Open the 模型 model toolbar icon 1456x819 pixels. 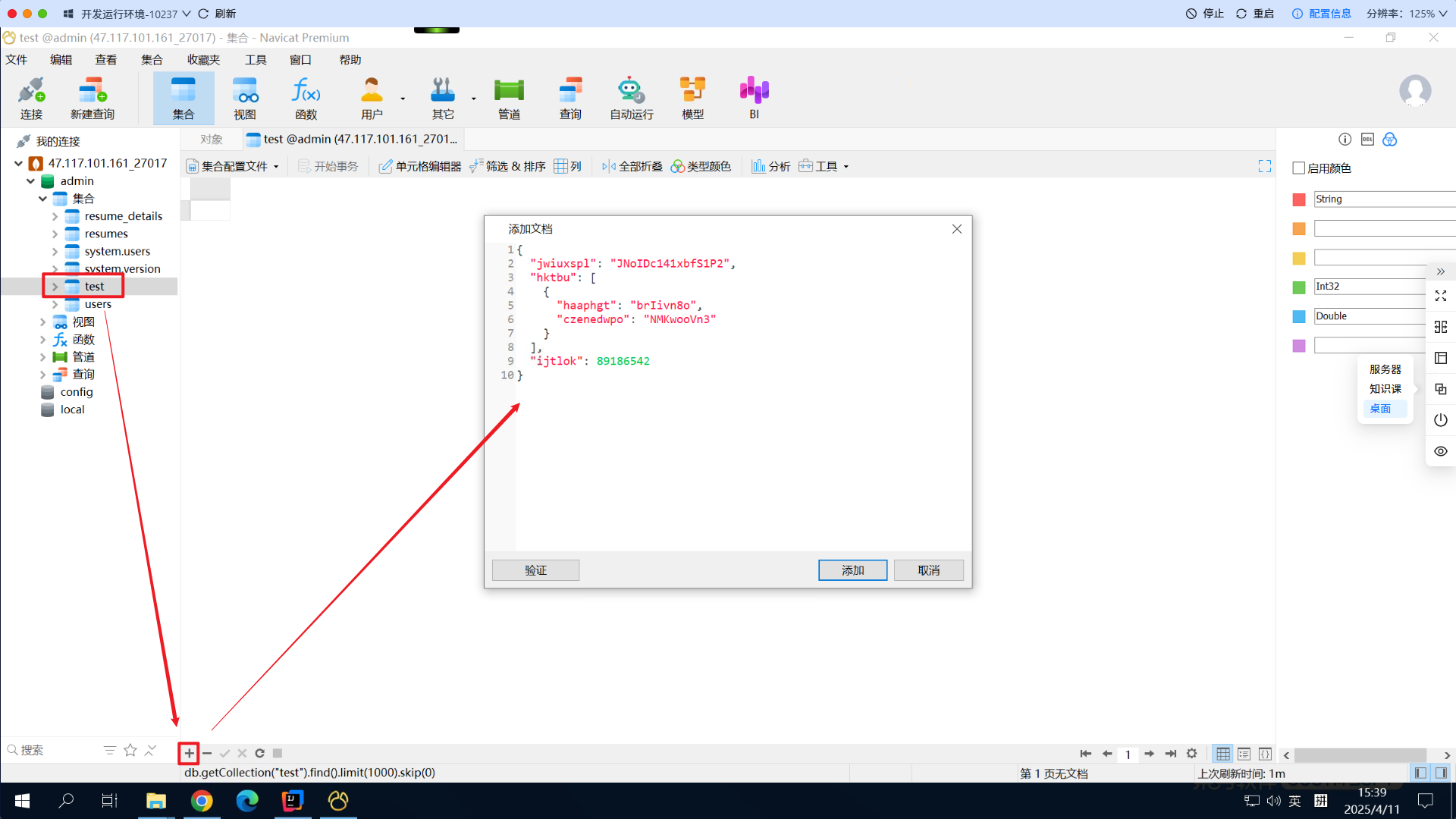point(692,99)
